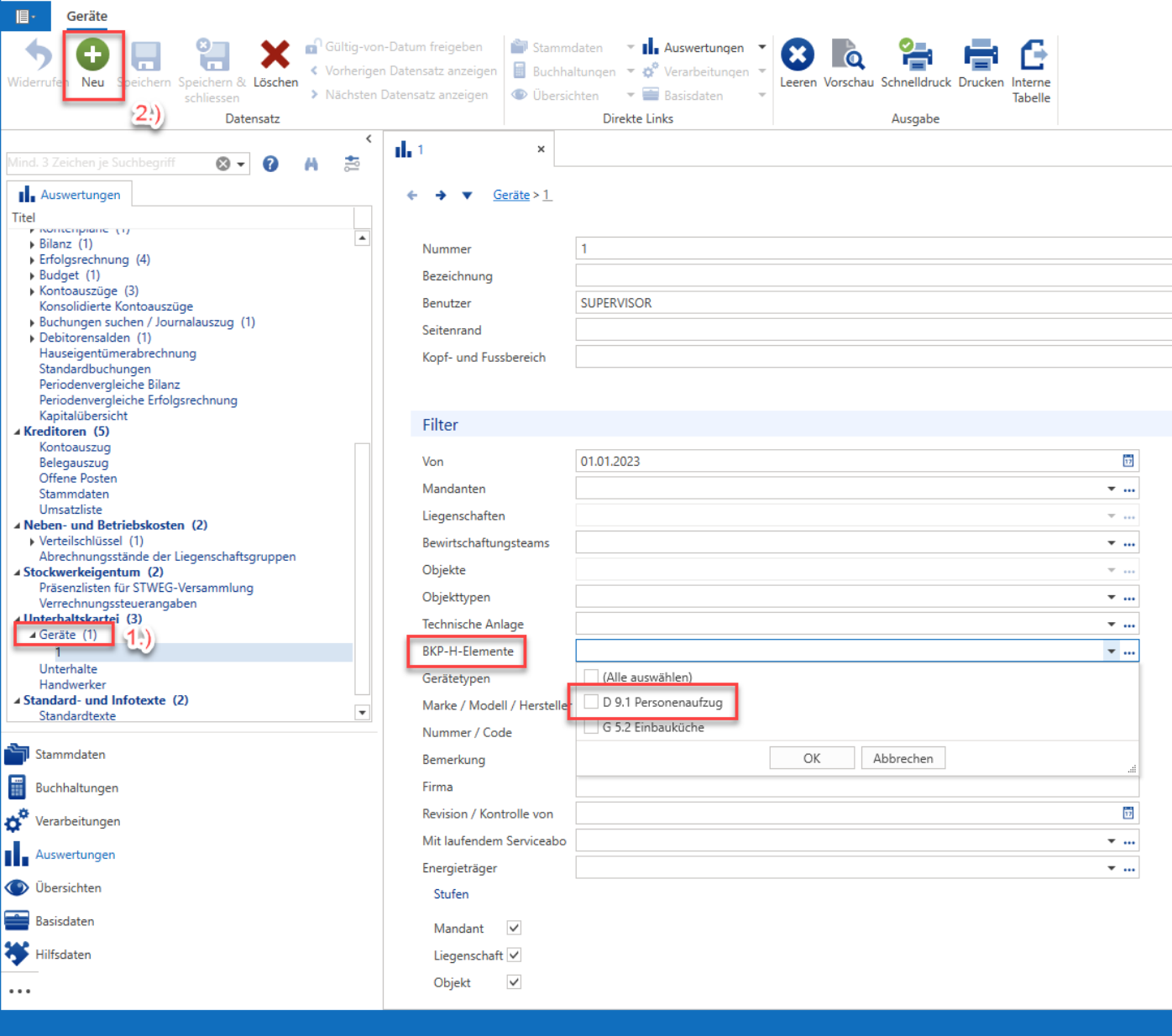
Task: Expand Energieträger dropdown list
Action: coord(1111,868)
